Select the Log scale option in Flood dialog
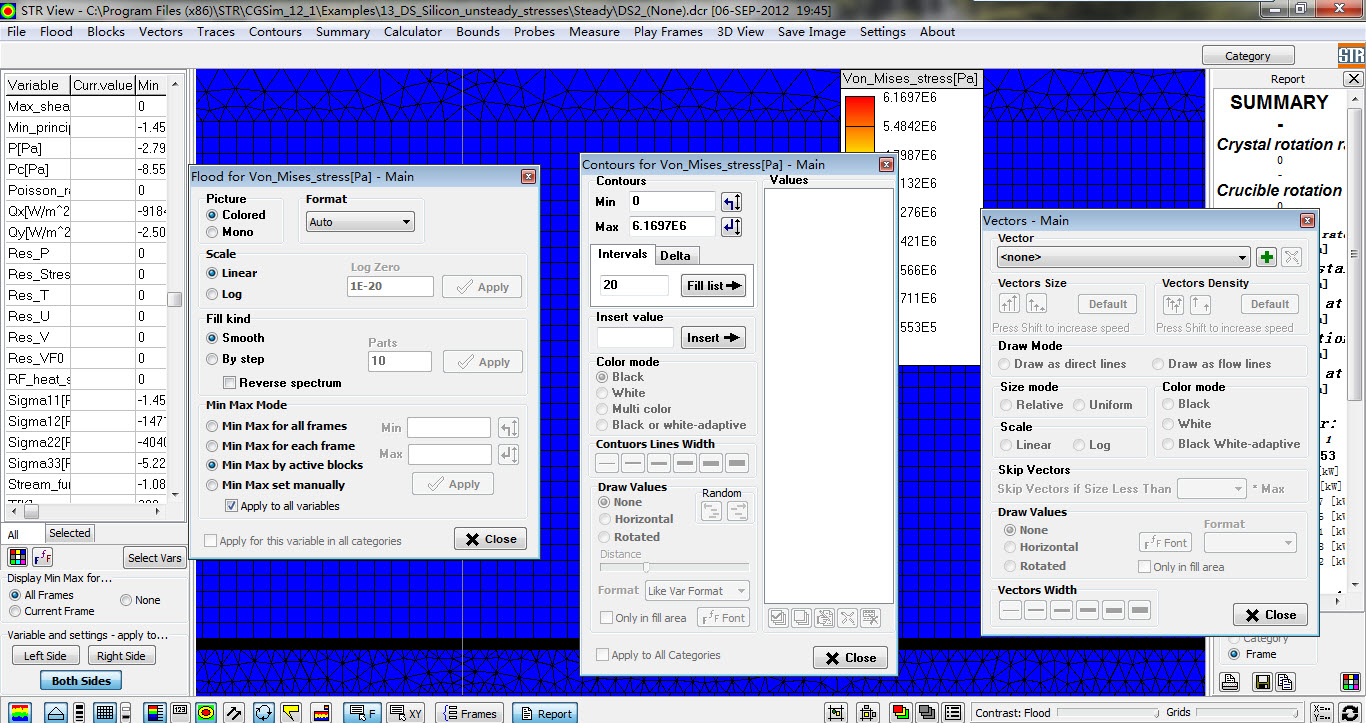 click(x=212, y=294)
